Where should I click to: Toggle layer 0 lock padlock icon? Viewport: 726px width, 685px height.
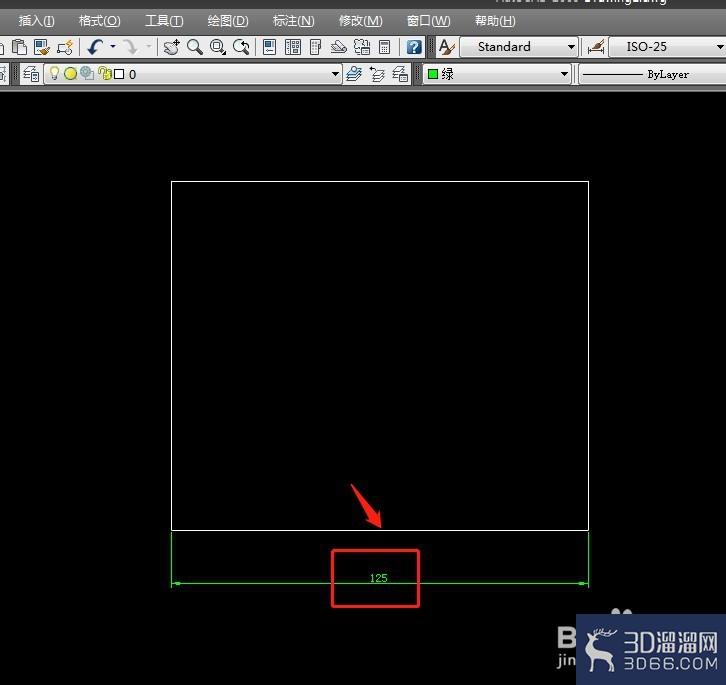(x=105, y=73)
